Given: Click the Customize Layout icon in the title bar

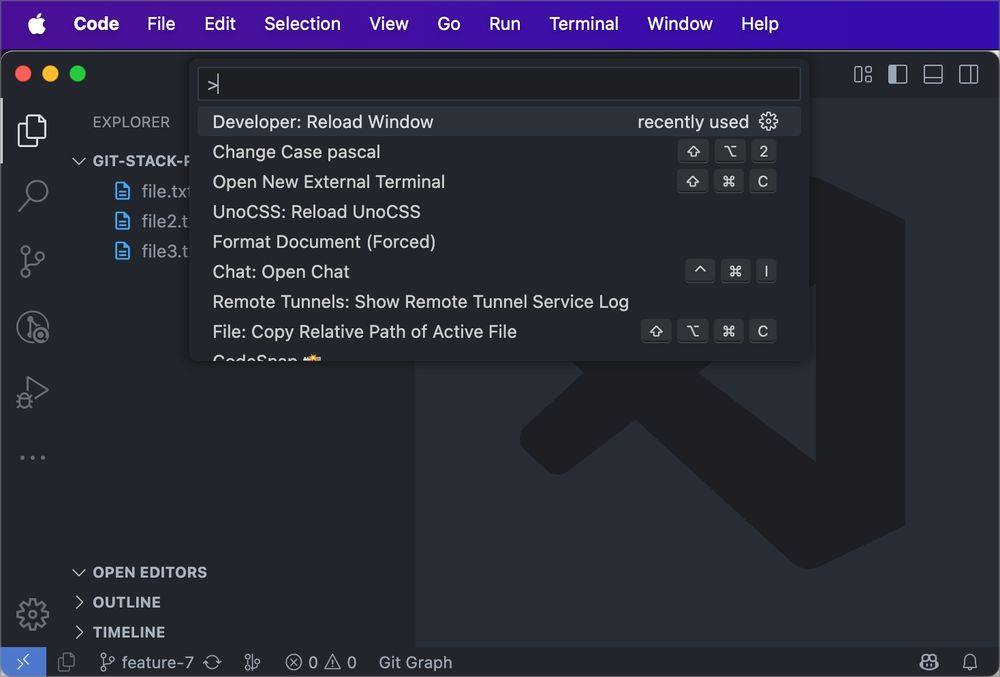Looking at the screenshot, I should pos(863,75).
